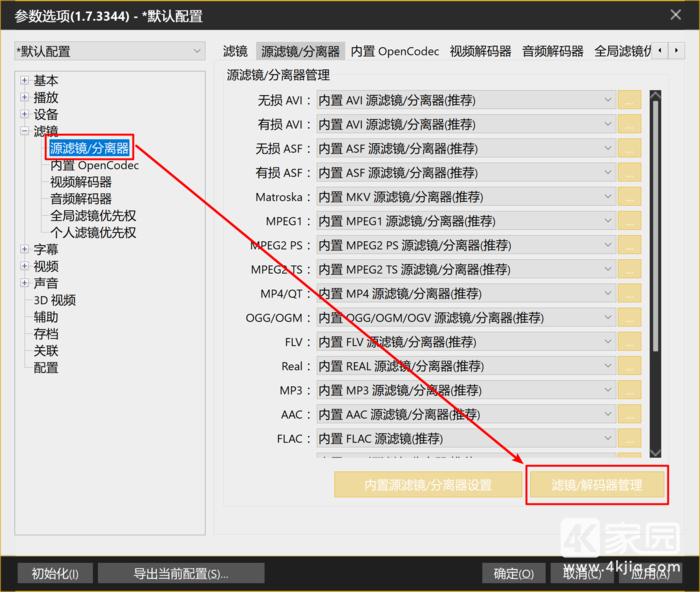This screenshot has width=700, height=592.
Task: Switch to the 视频解码器 tab
Action: point(480,51)
